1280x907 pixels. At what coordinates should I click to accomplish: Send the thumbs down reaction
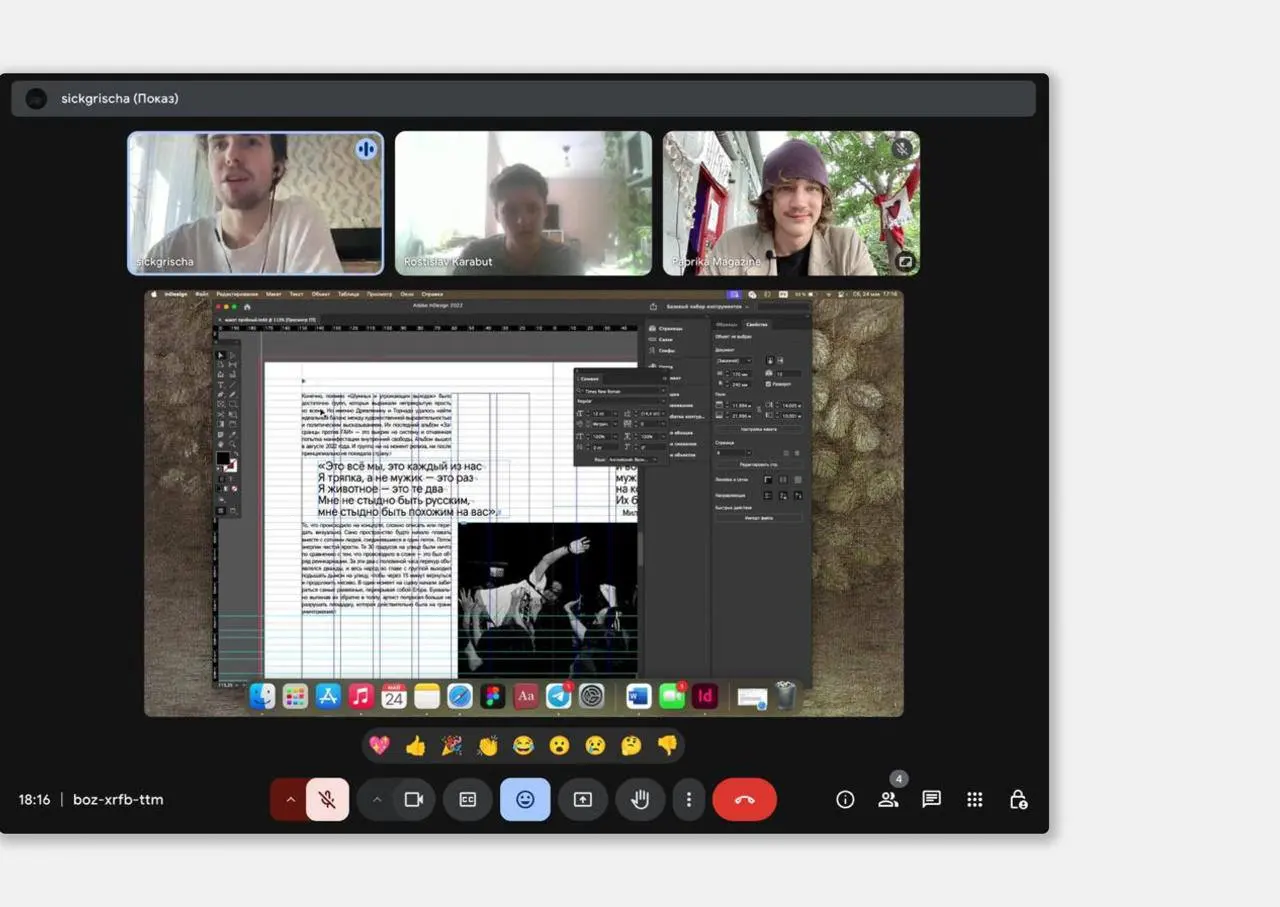[667, 745]
